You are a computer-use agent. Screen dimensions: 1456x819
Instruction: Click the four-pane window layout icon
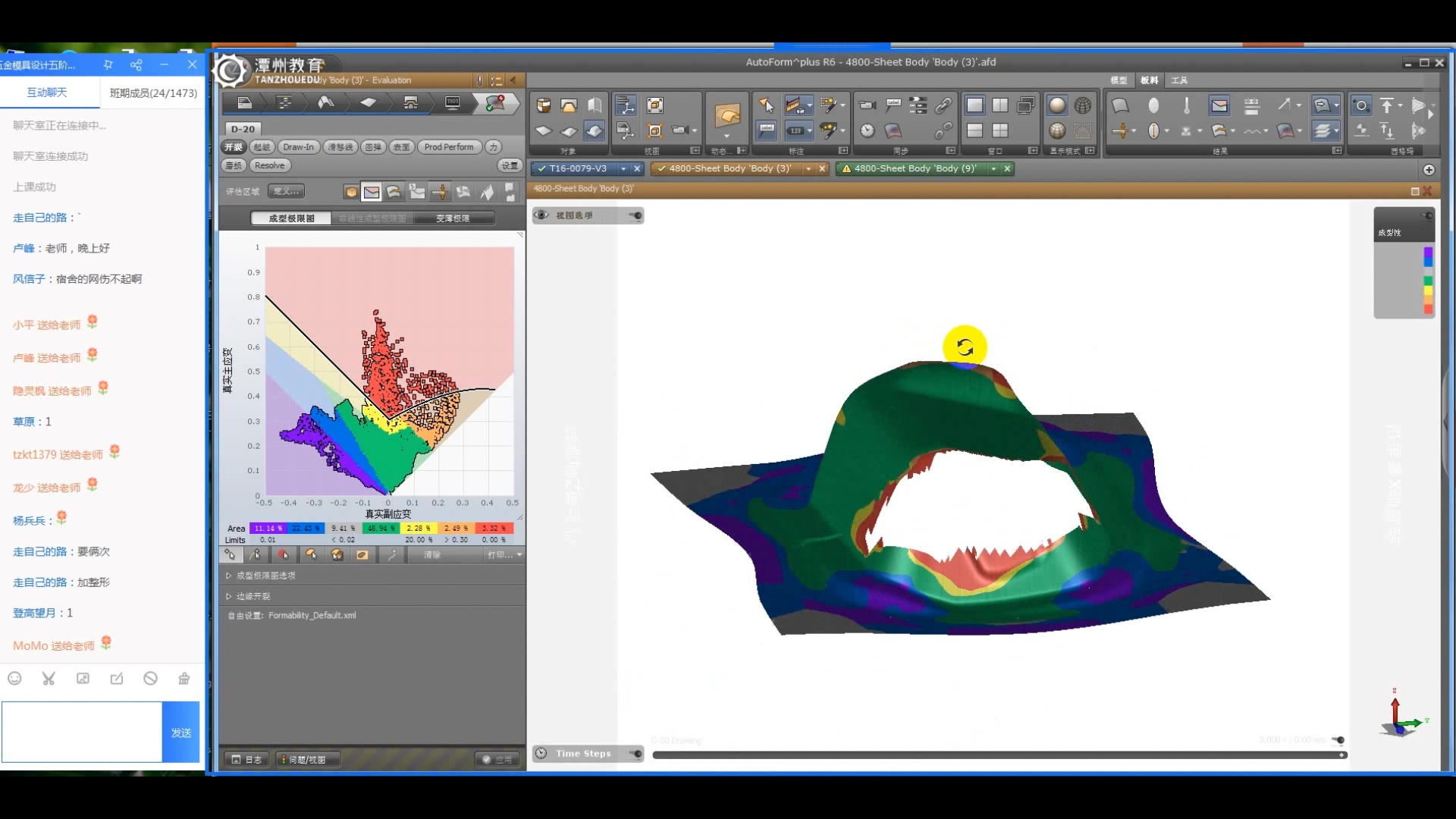[1000, 130]
